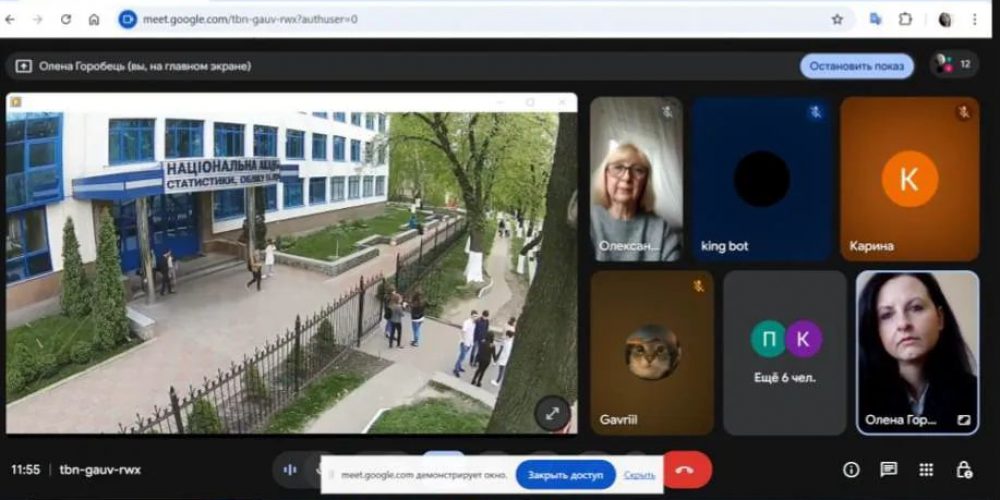Open the activities grid icon
This screenshot has width=1000, height=500.
click(926, 469)
